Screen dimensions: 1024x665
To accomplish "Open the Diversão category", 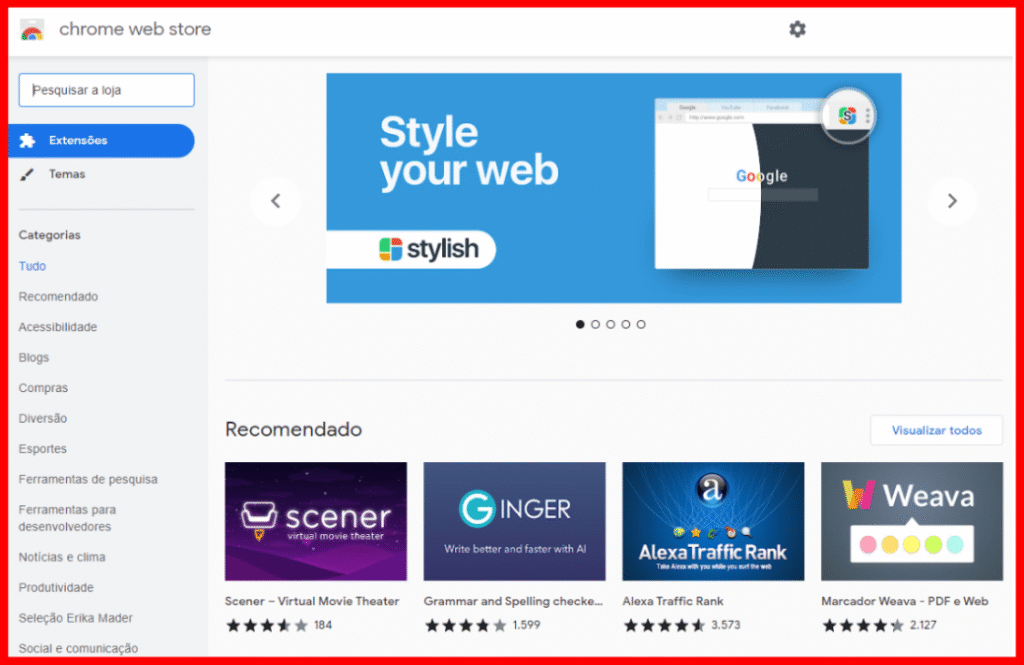I will click(42, 418).
